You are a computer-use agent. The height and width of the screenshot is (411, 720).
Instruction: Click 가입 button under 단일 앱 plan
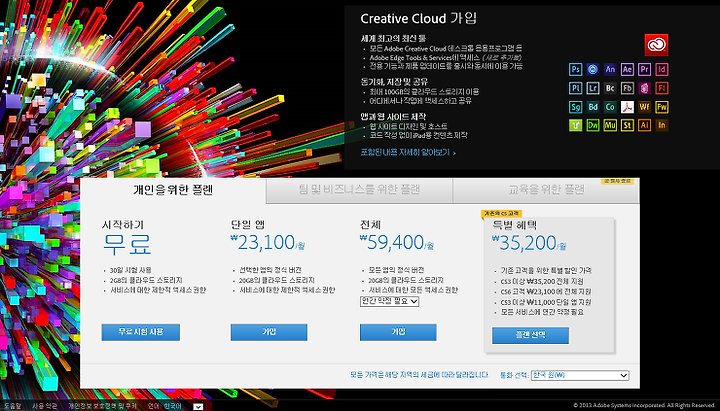(269, 332)
